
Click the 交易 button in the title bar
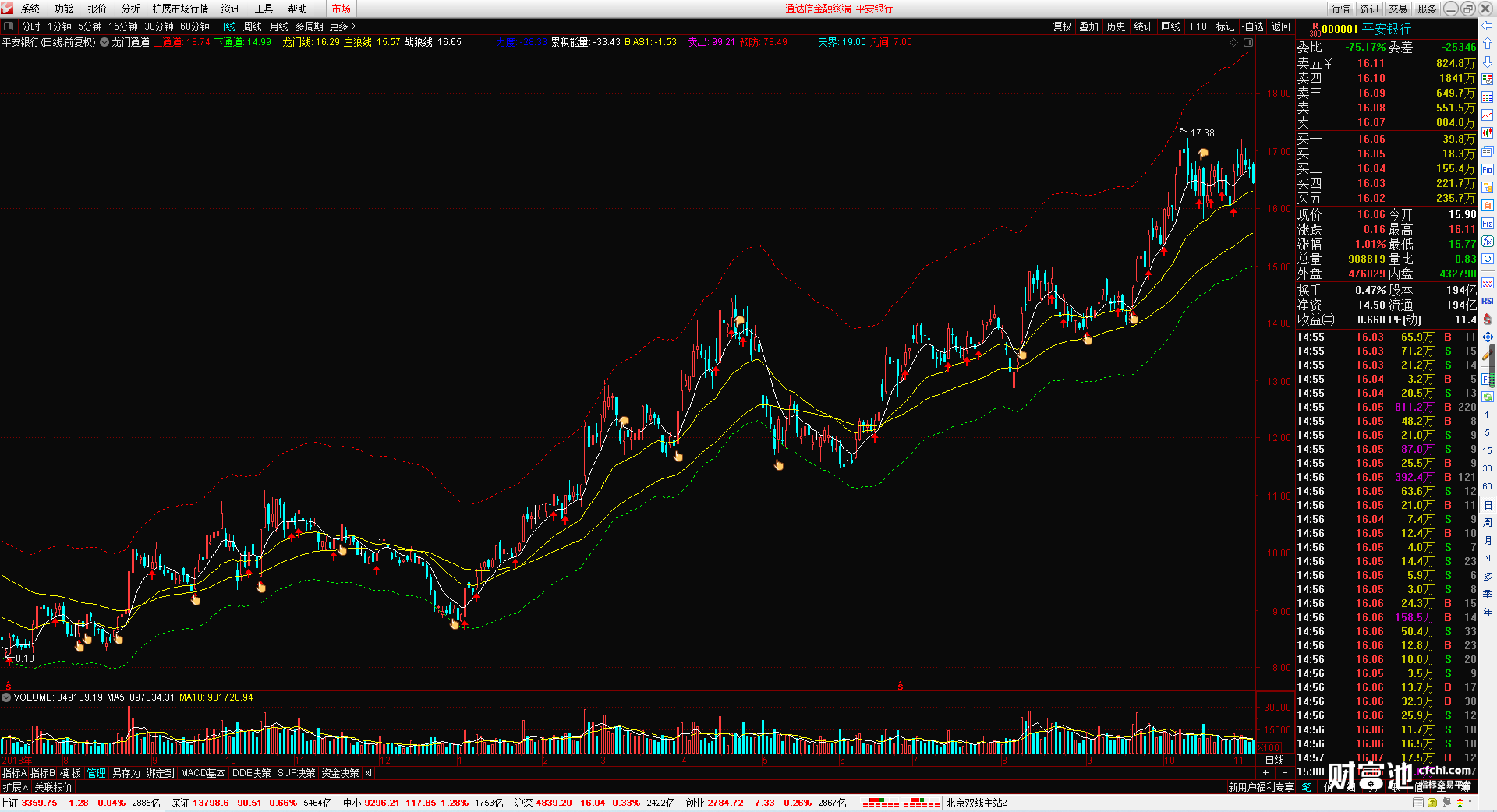(x=1398, y=9)
